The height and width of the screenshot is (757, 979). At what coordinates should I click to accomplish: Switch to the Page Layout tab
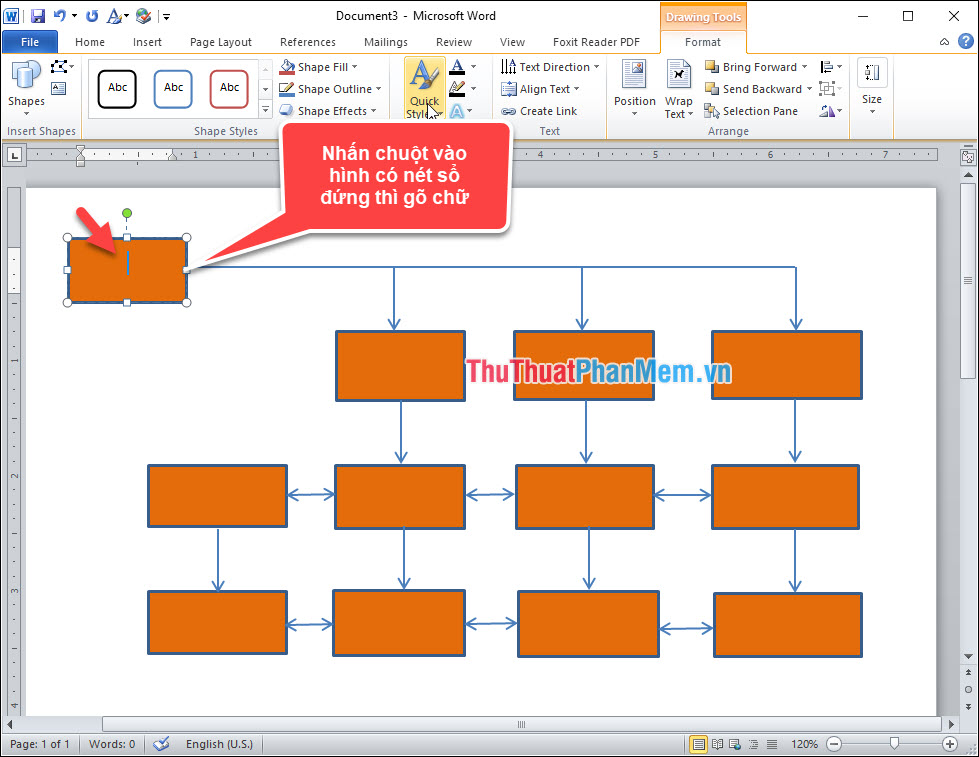point(220,42)
